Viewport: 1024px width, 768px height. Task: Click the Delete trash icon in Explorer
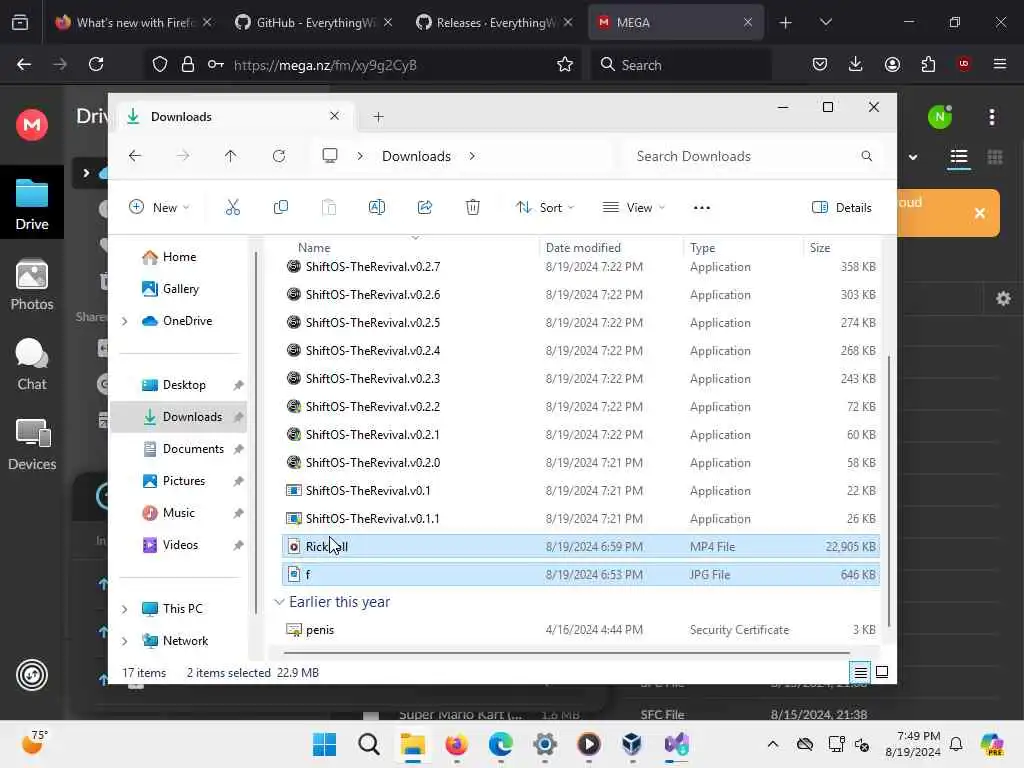(x=473, y=208)
